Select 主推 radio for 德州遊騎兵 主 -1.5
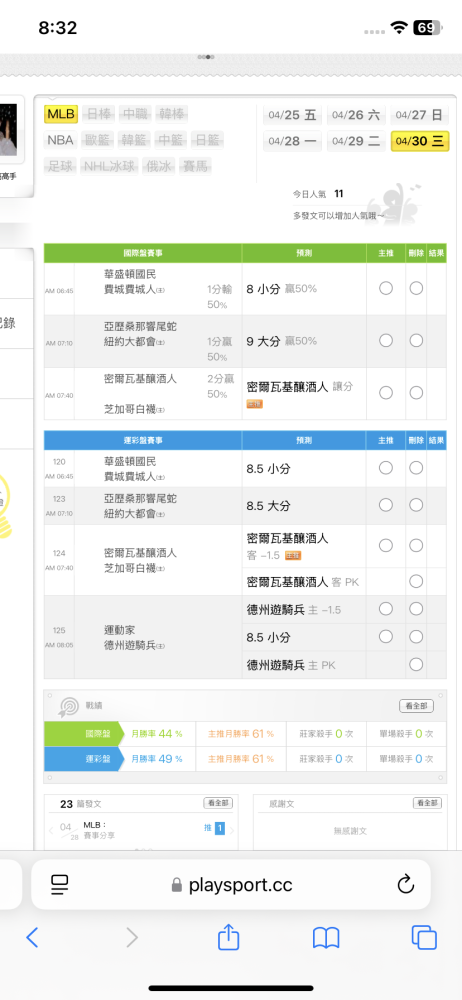 [x=385, y=609]
